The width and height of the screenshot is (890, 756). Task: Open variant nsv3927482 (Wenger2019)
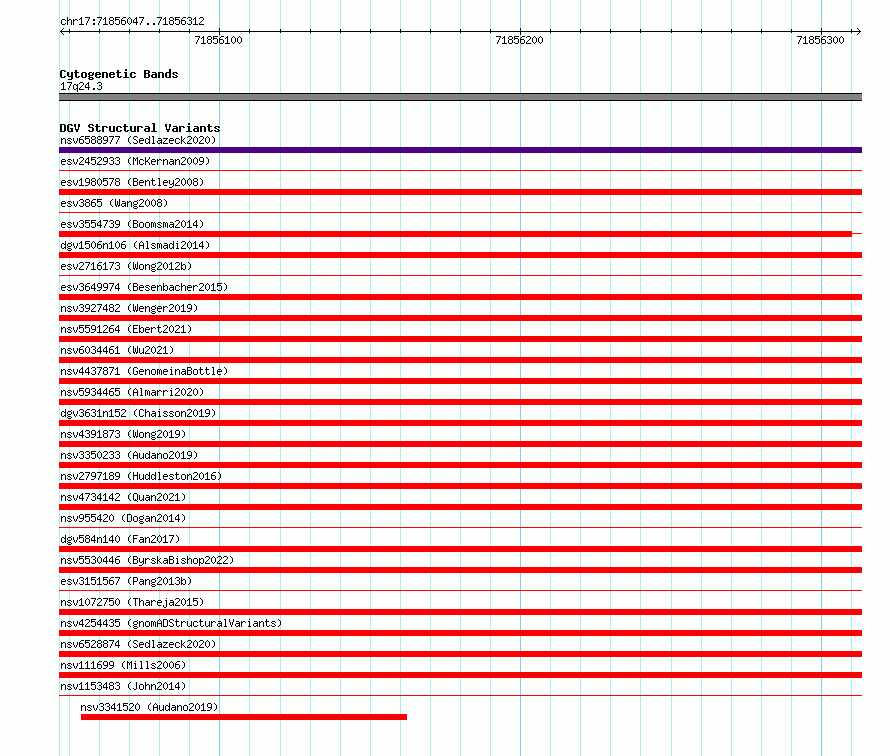pyautogui.click(x=129, y=308)
